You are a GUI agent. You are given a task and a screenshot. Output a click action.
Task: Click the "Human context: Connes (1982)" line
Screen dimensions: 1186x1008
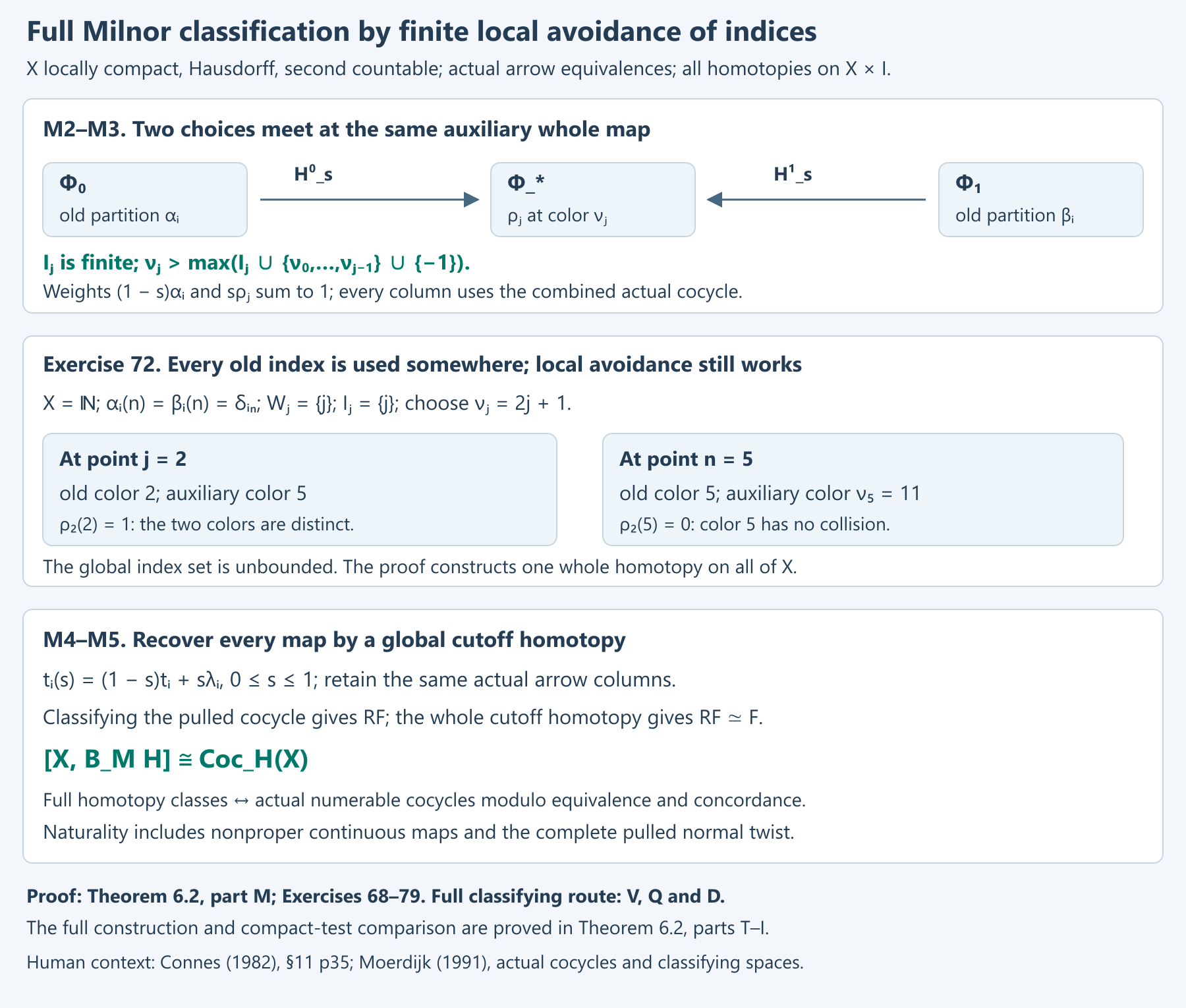415,963
